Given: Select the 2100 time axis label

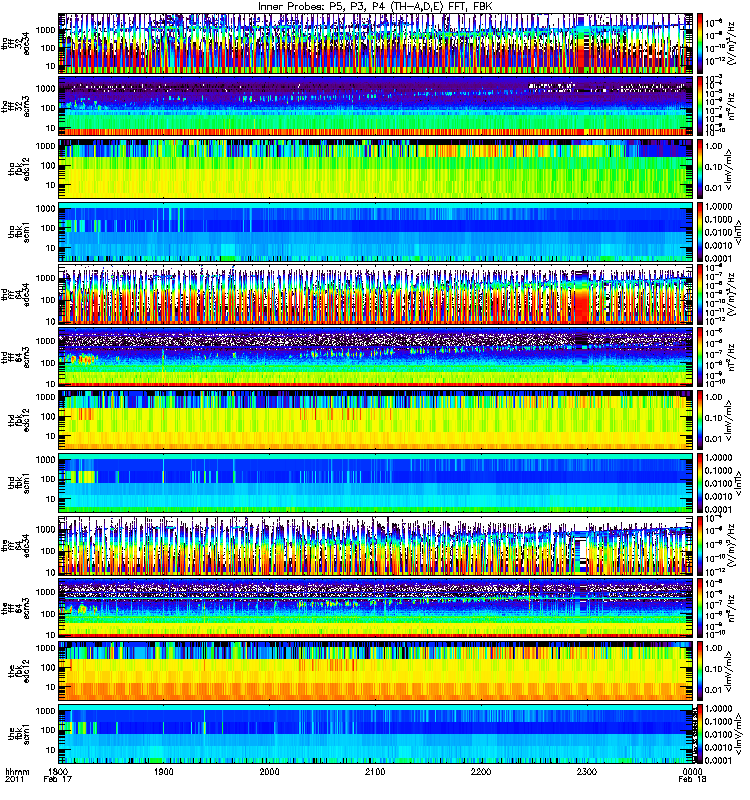Looking at the screenshot, I should click(375, 772).
